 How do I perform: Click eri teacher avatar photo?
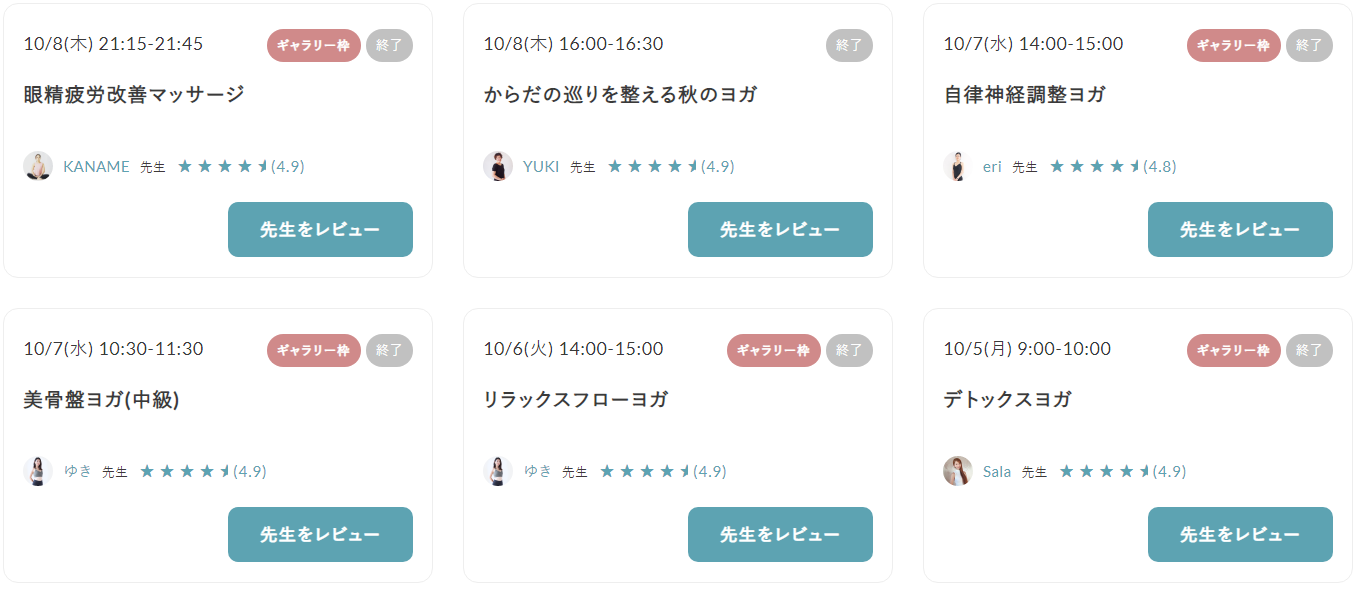pos(958,166)
